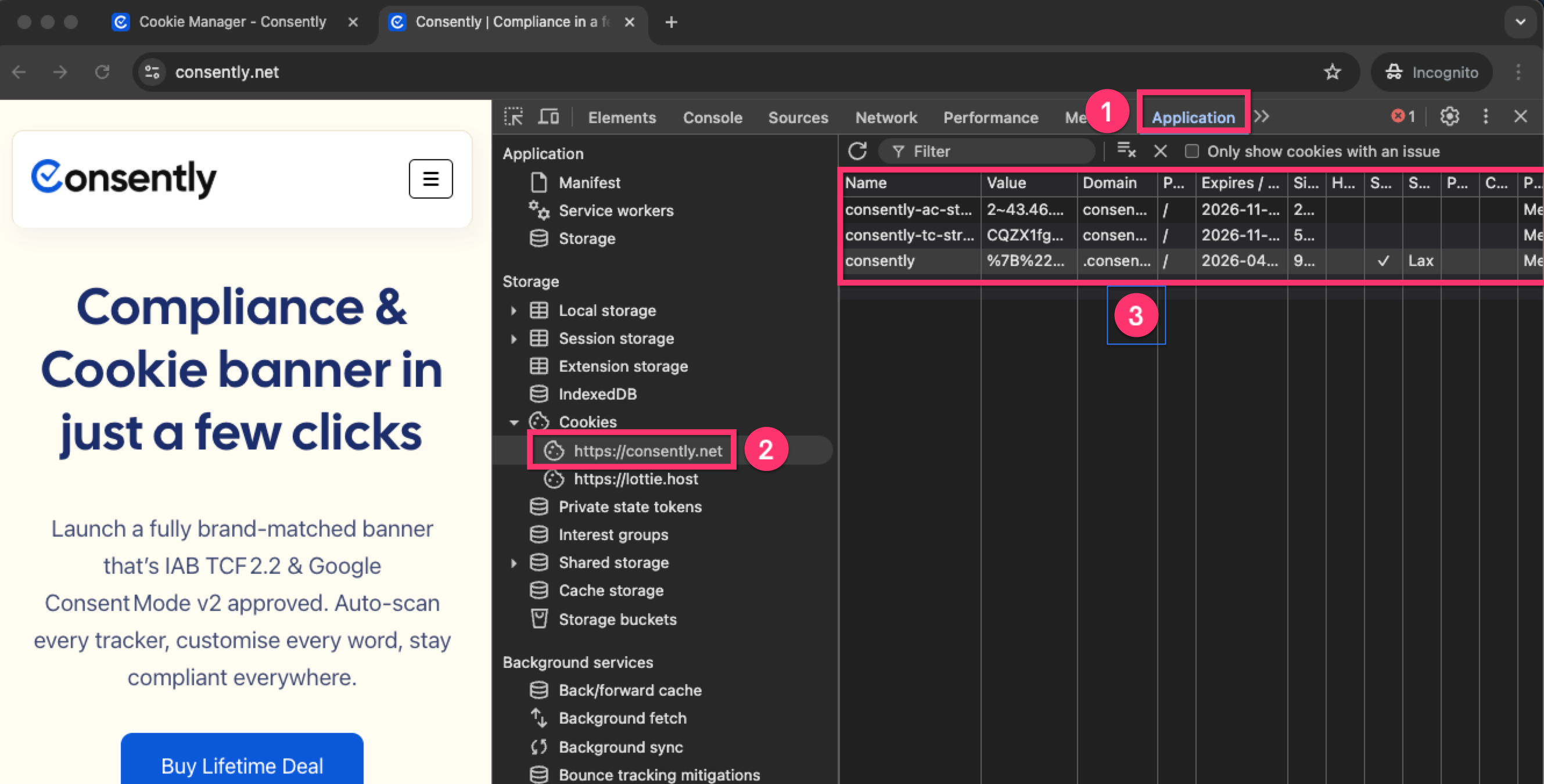This screenshot has height=784, width=1544.
Task: Open the DevTools three-dot customize menu
Action: click(x=1485, y=116)
